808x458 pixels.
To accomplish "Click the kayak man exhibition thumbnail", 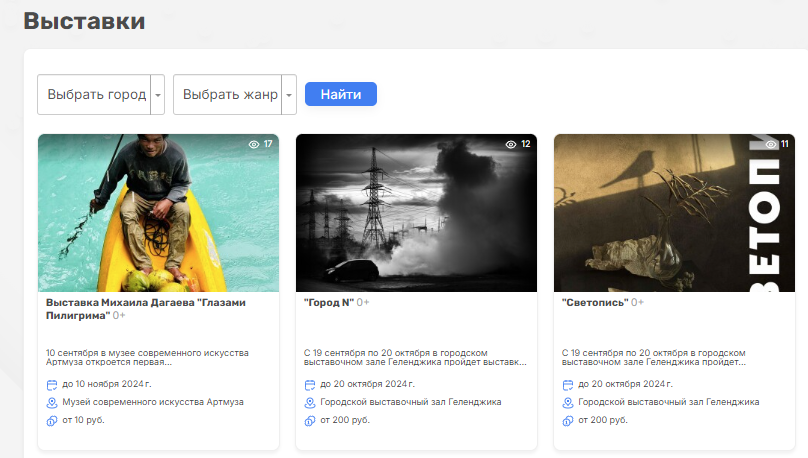I will (158, 213).
